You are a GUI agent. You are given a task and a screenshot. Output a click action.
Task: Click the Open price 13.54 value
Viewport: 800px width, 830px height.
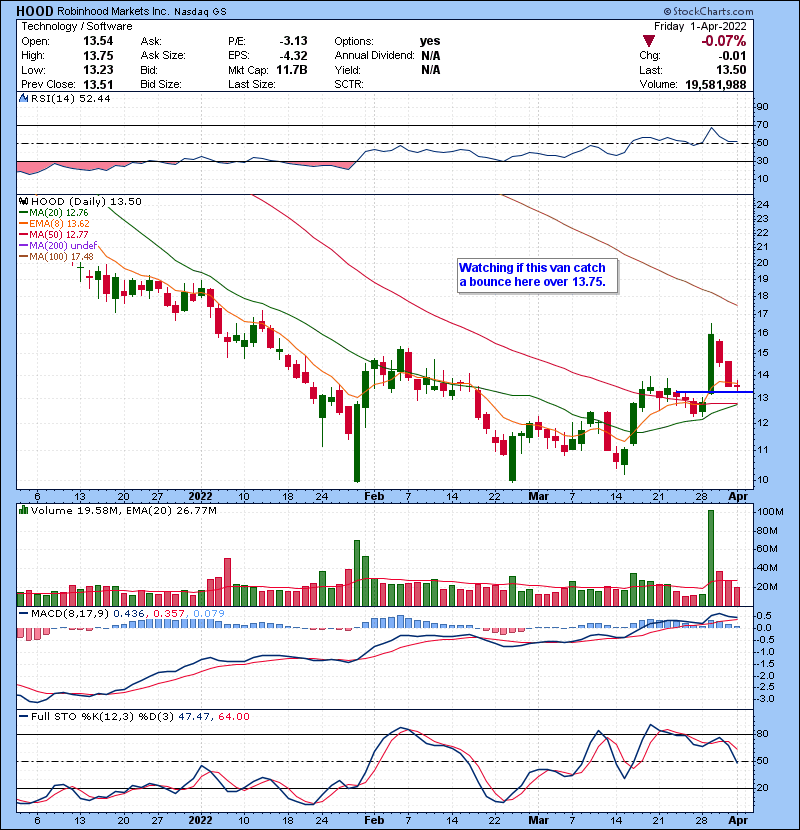point(98,41)
